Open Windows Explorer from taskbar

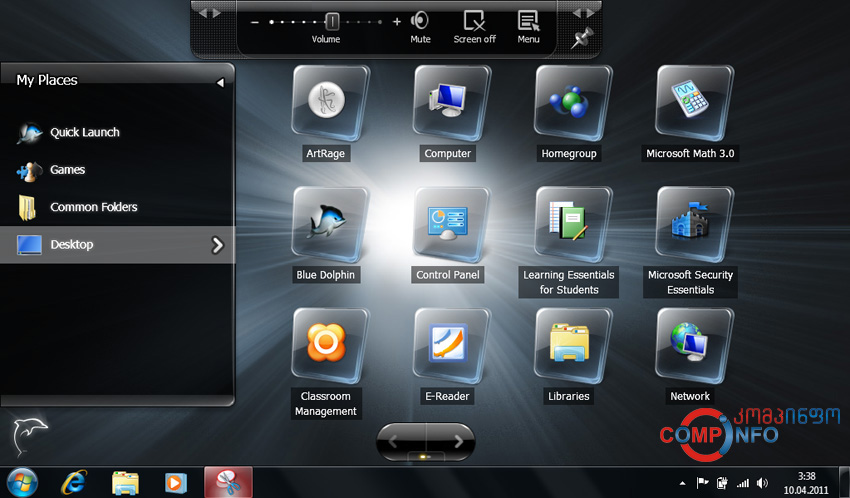click(x=125, y=483)
